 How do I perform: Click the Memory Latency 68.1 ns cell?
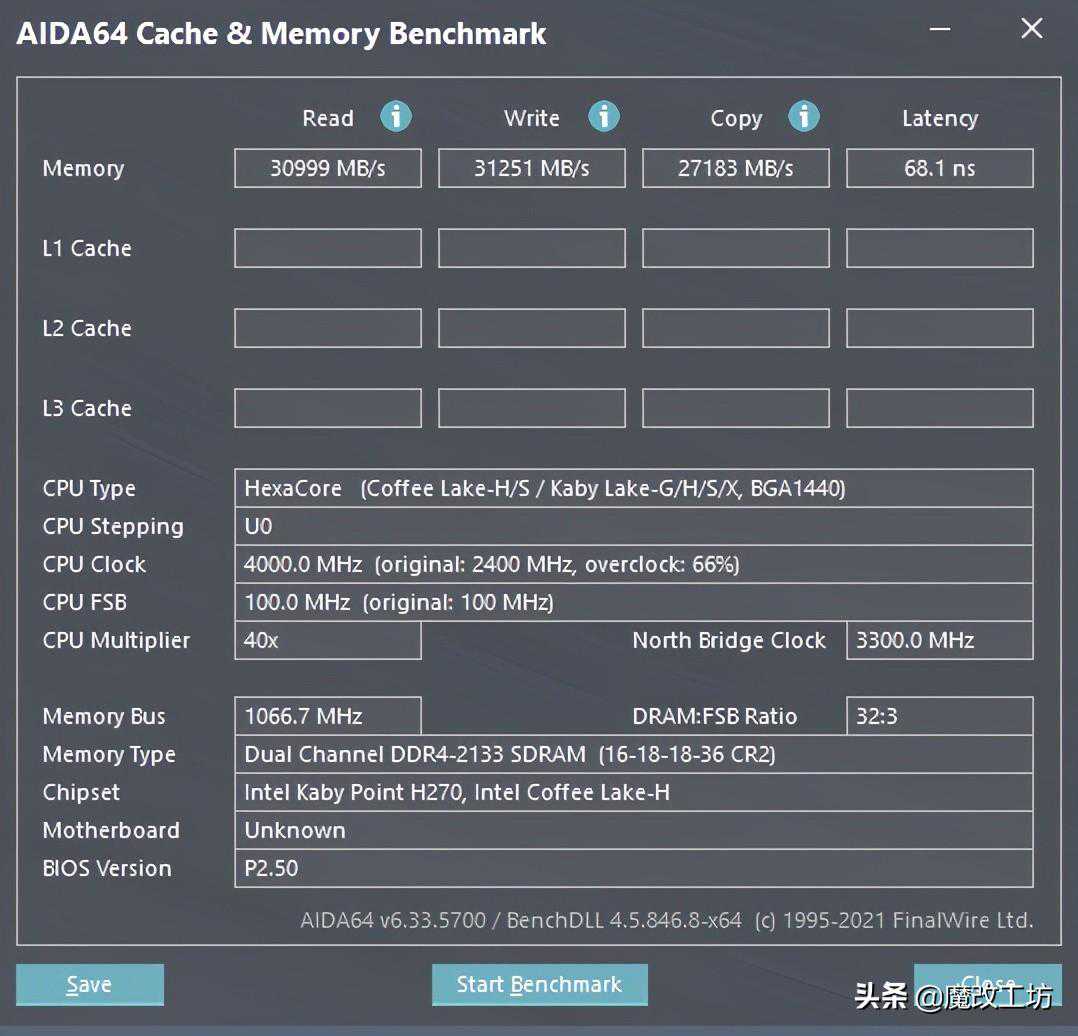(x=939, y=168)
